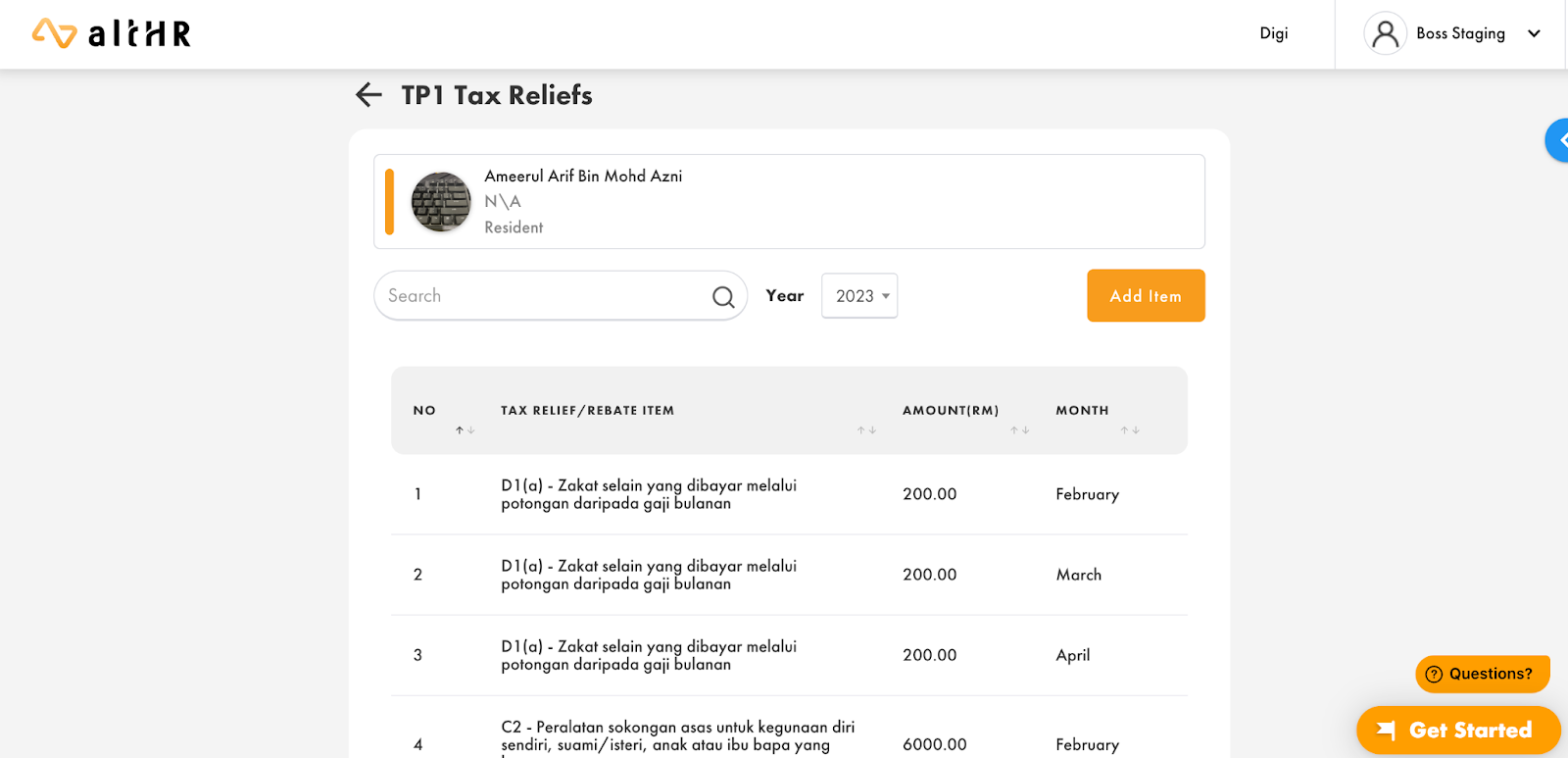Click the Get Started button
The image size is (1568, 758).
(x=1457, y=730)
